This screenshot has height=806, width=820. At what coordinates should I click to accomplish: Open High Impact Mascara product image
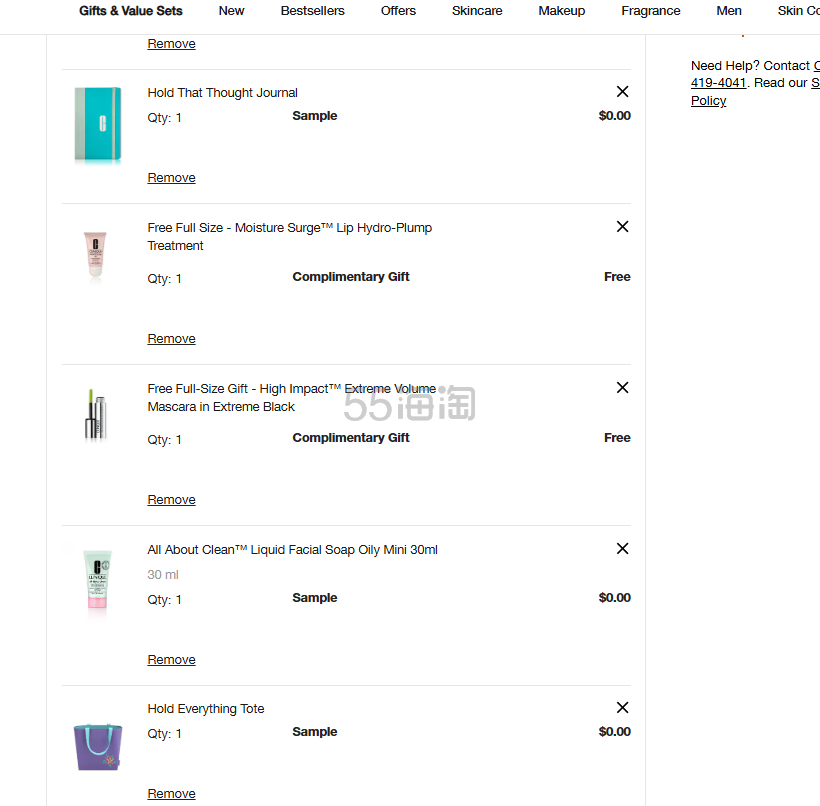pos(95,415)
